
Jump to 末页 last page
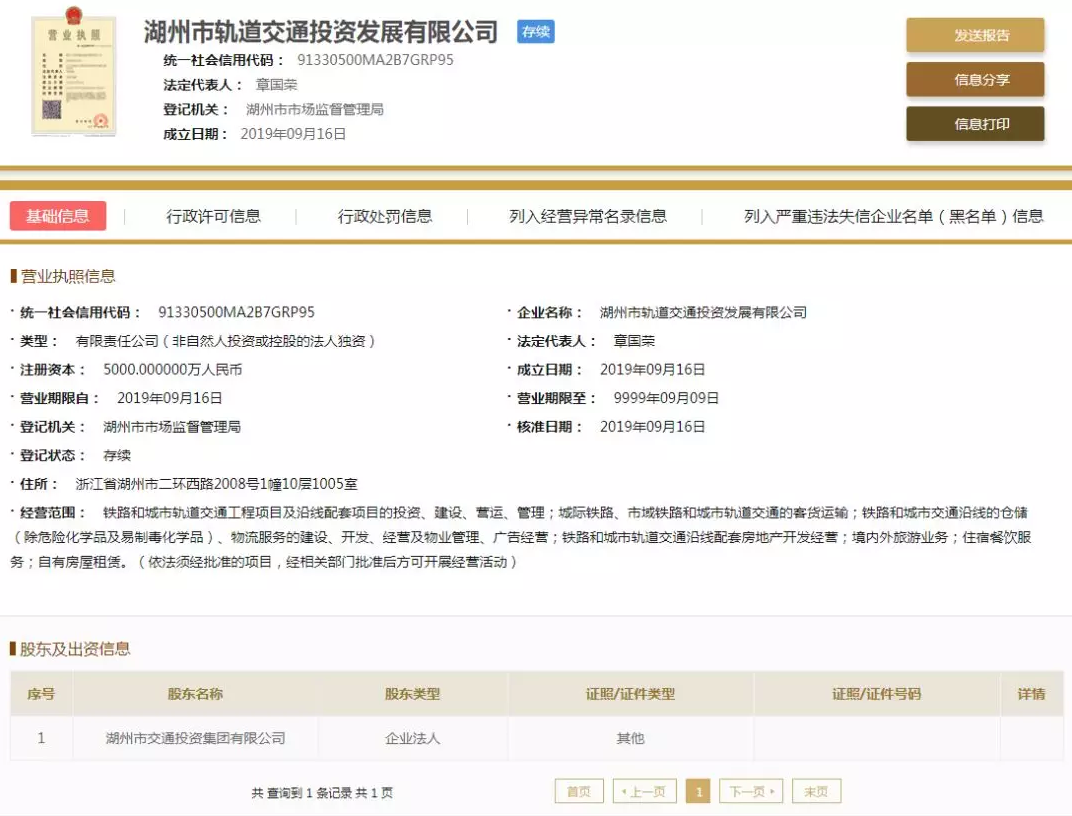(x=816, y=791)
